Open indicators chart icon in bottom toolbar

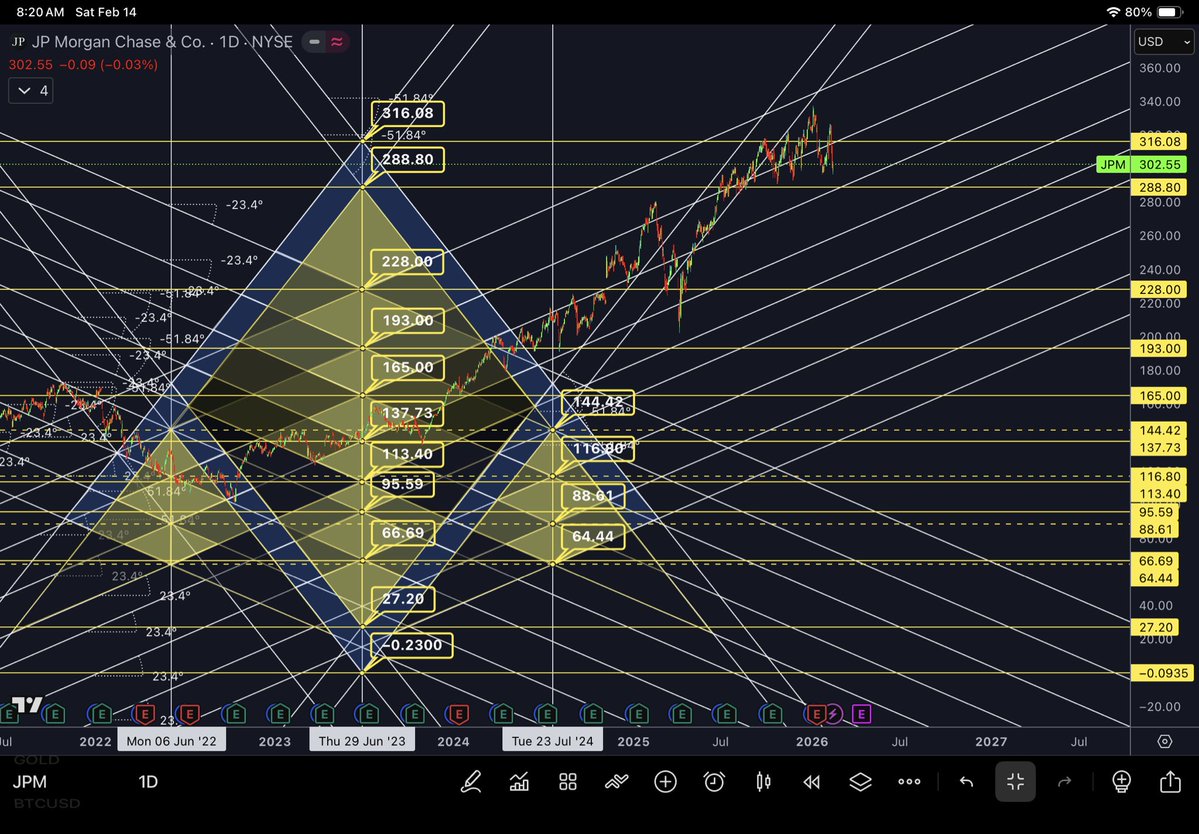(519, 781)
